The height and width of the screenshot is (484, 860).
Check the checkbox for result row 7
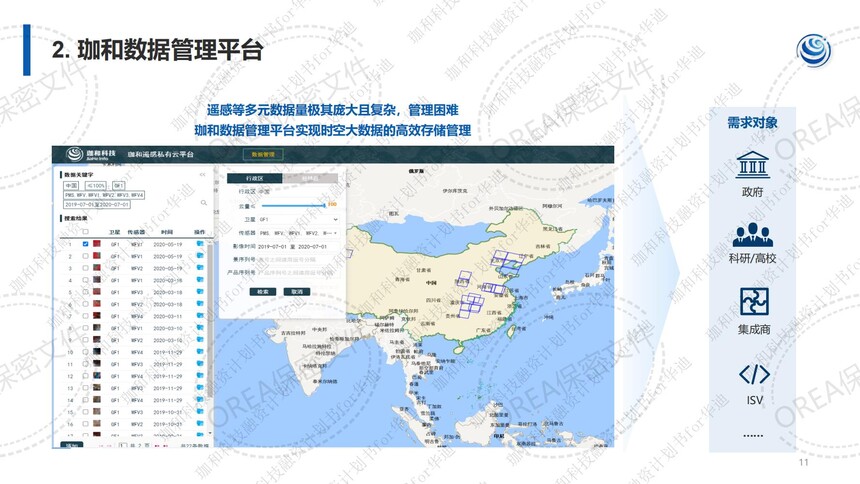pos(85,316)
